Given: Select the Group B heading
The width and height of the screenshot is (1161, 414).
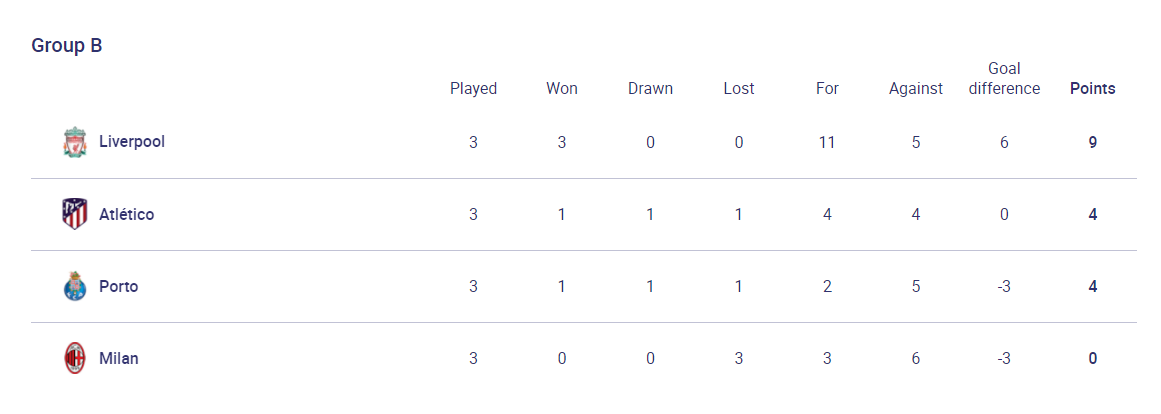Looking at the screenshot, I should click(x=67, y=45).
